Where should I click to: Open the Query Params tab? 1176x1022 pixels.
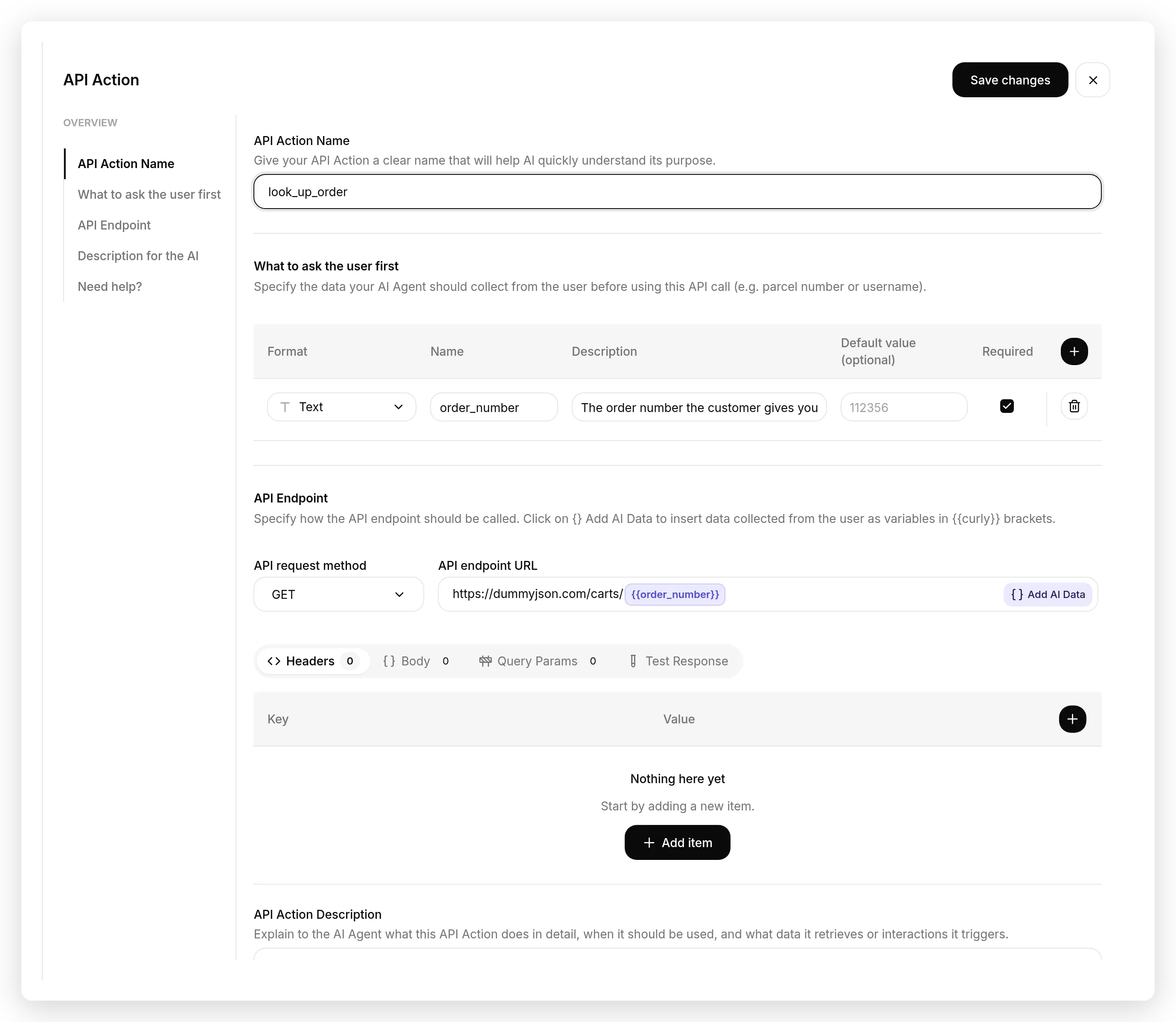(538, 661)
